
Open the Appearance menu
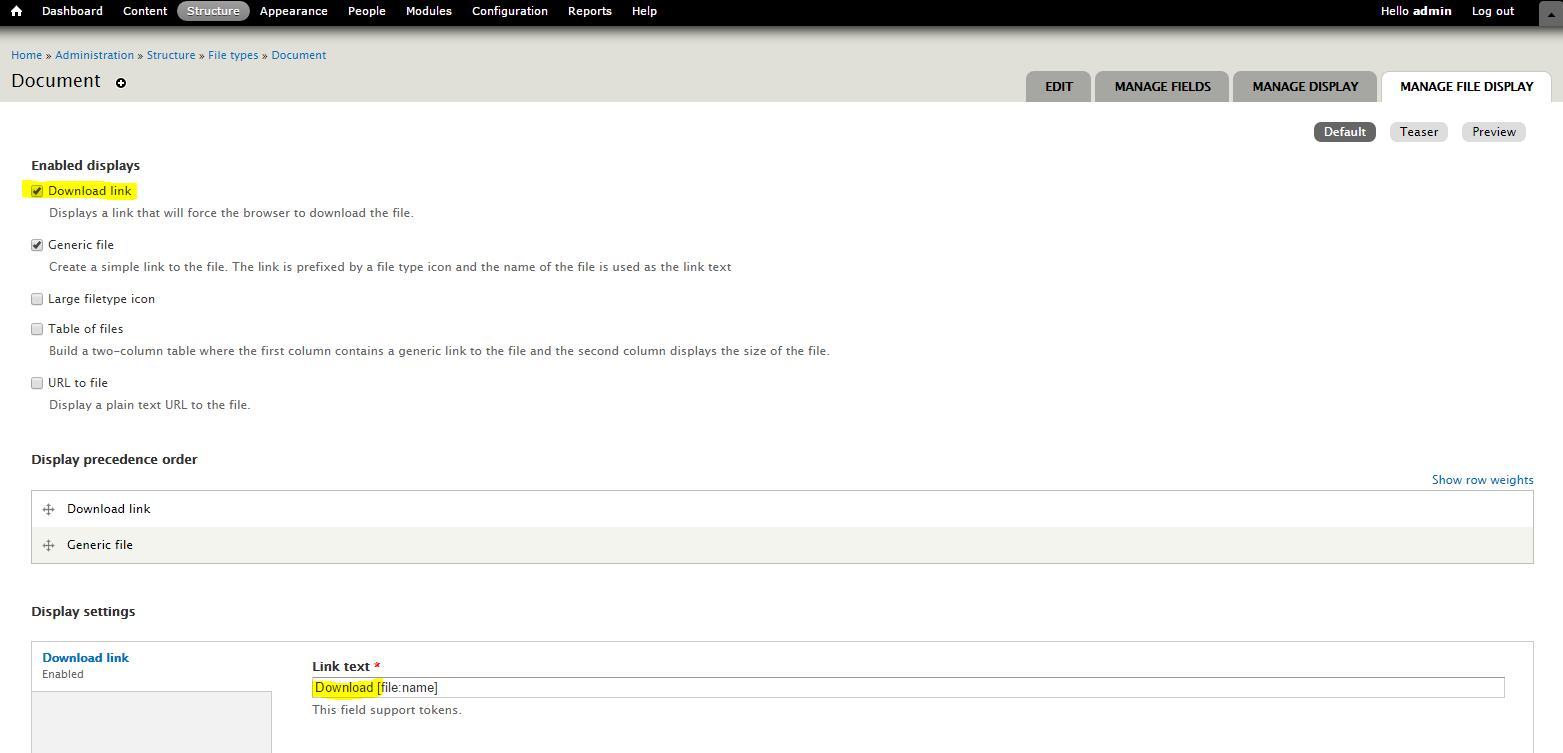(293, 11)
